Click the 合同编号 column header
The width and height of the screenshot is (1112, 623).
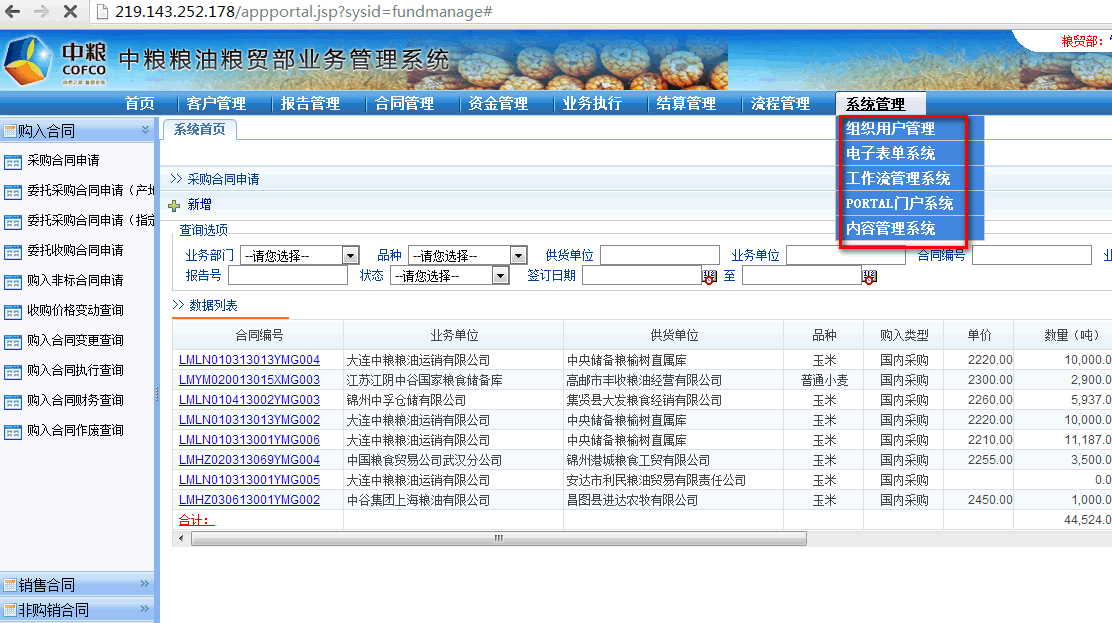[x=259, y=336]
